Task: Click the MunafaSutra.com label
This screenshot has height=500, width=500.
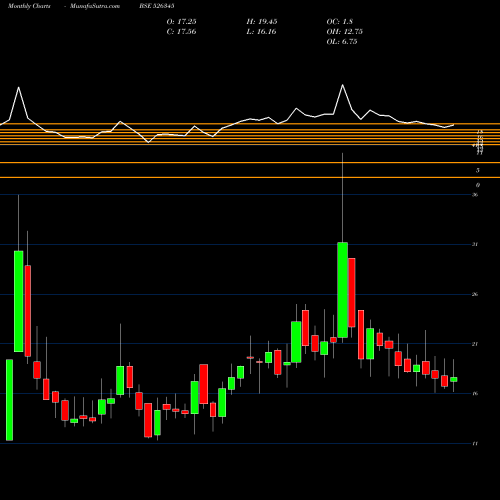Action: (x=95, y=6)
